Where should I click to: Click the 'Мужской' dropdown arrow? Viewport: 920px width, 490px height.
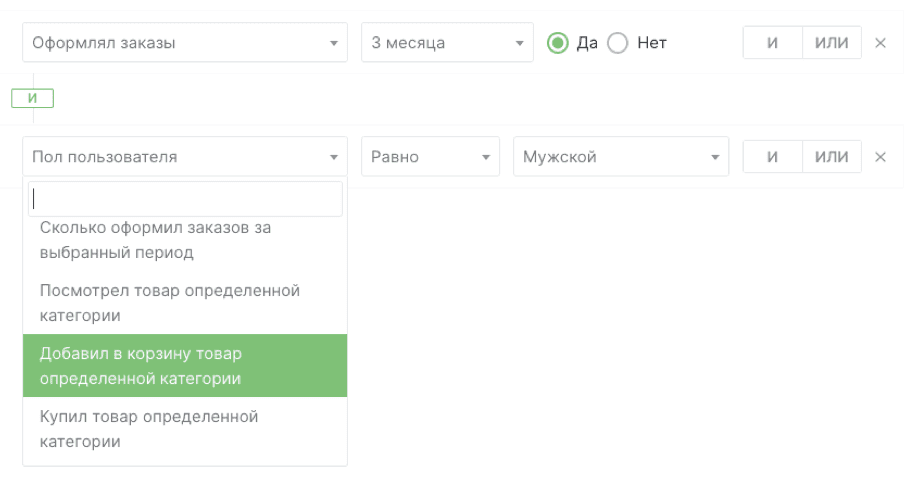coord(715,157)
